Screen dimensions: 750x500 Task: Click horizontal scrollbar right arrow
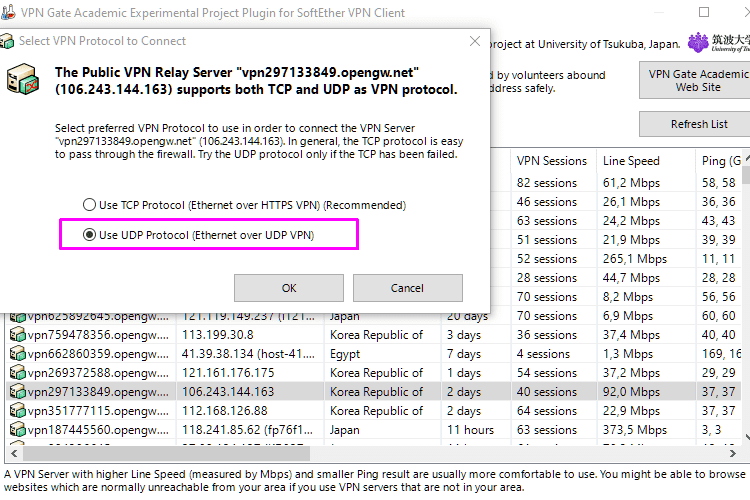tap(732, 453)
